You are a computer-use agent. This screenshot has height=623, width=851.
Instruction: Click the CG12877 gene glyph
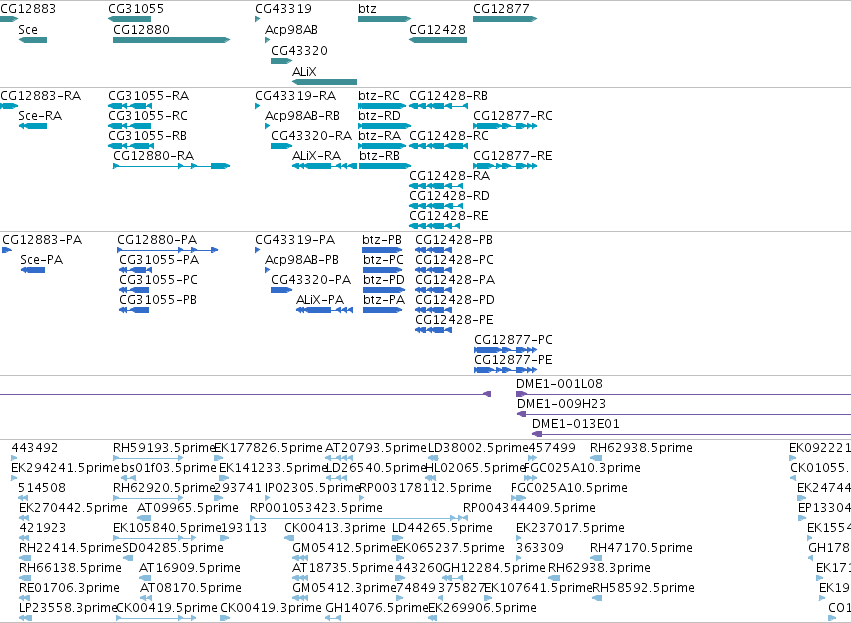pos(505,19)
